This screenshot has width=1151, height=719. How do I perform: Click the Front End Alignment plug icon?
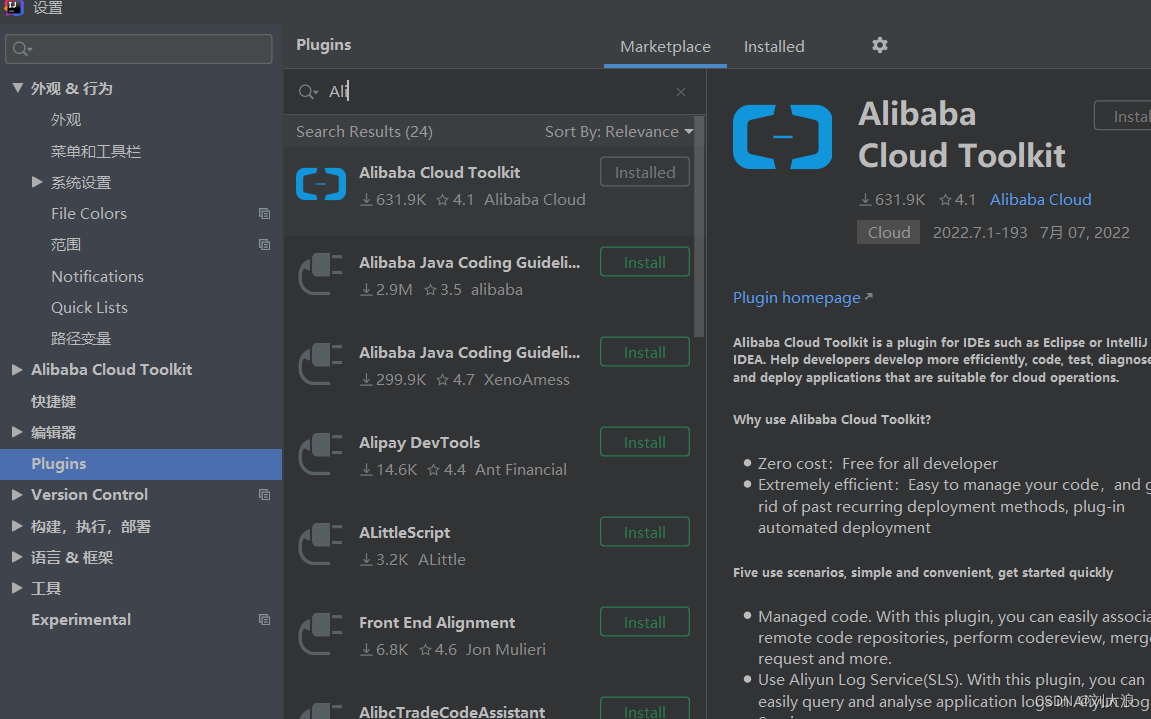[x=321, y=634]
